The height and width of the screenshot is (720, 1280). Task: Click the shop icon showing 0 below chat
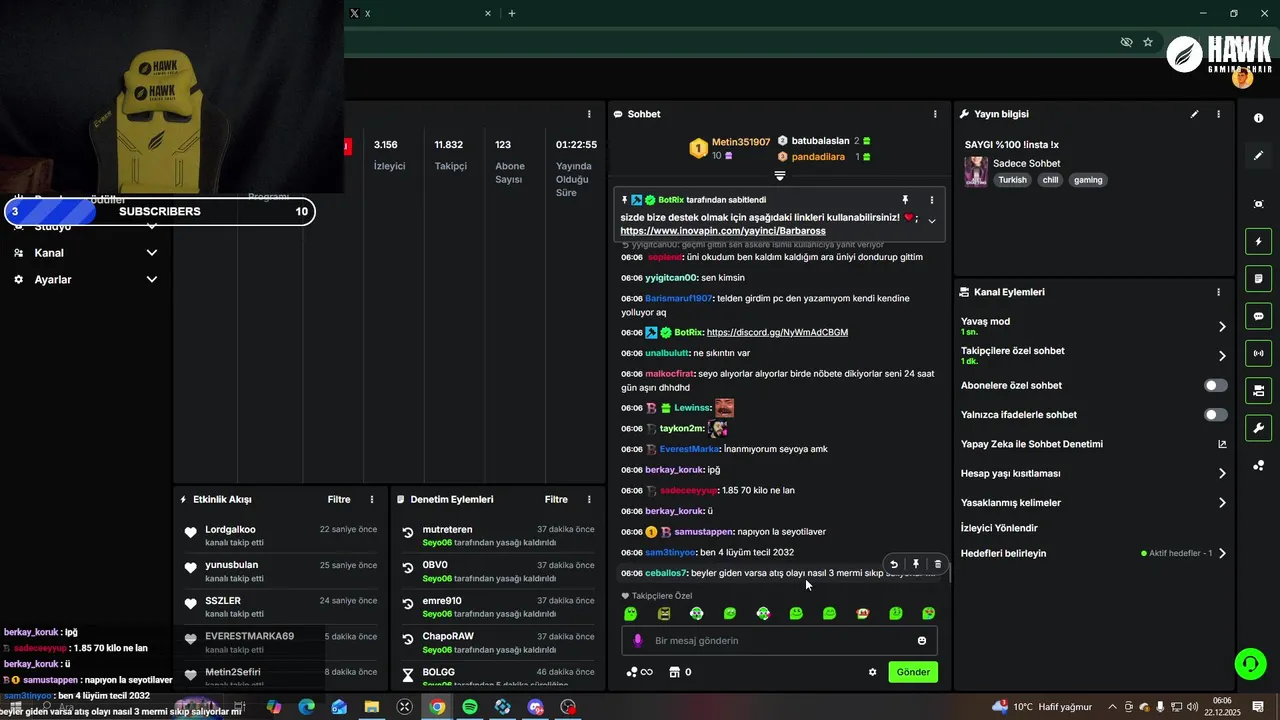680,672
